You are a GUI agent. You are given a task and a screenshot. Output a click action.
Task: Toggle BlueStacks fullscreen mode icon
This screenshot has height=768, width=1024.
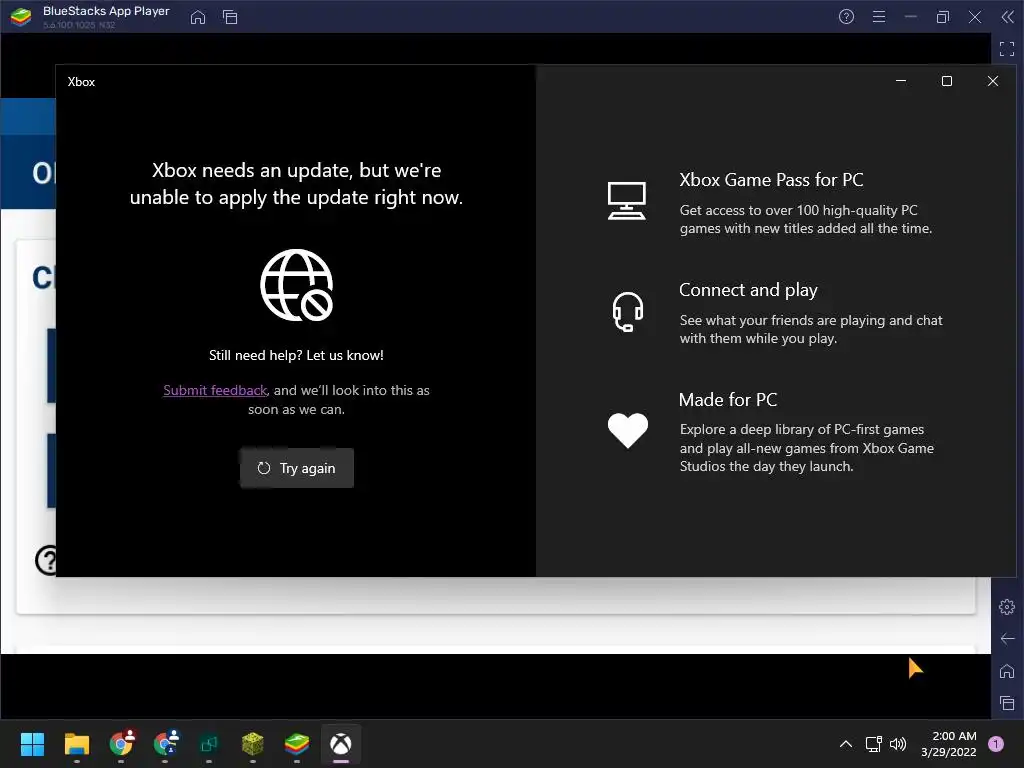pyautogui.click(x=1007, y=48)
